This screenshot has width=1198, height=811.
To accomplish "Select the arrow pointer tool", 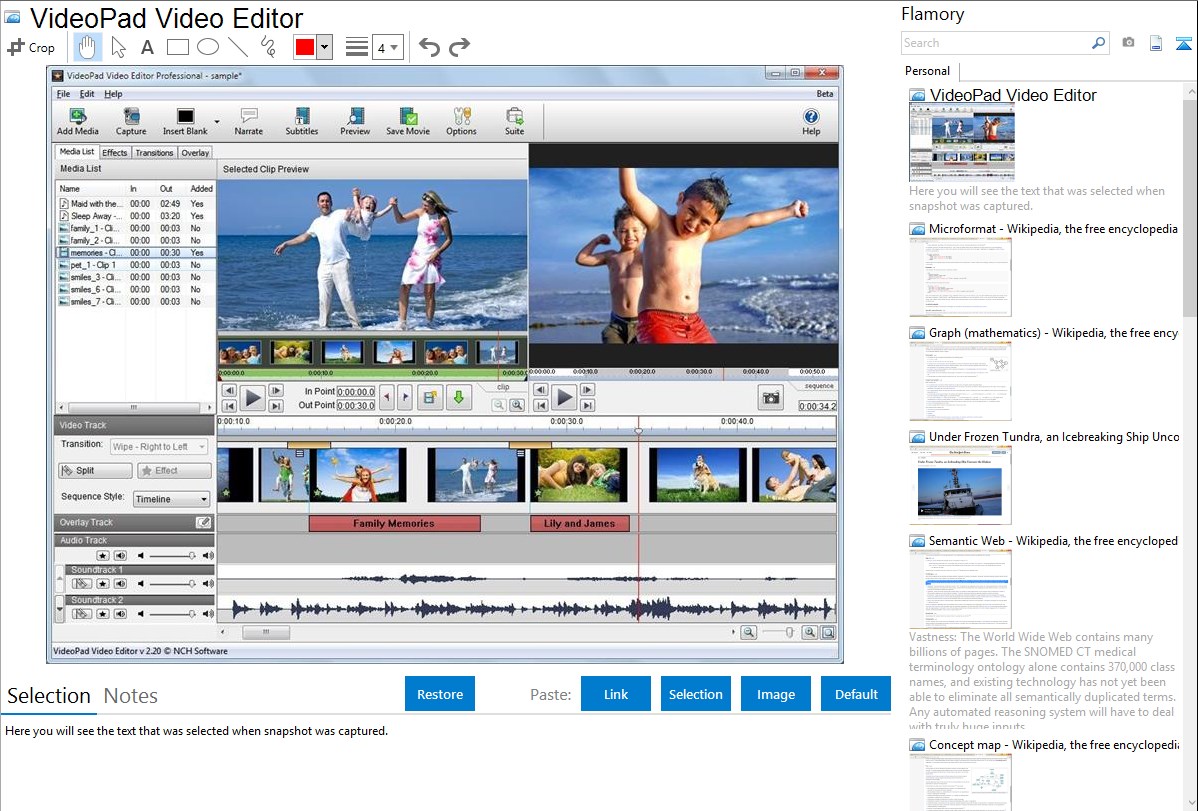I will point(118,47).
